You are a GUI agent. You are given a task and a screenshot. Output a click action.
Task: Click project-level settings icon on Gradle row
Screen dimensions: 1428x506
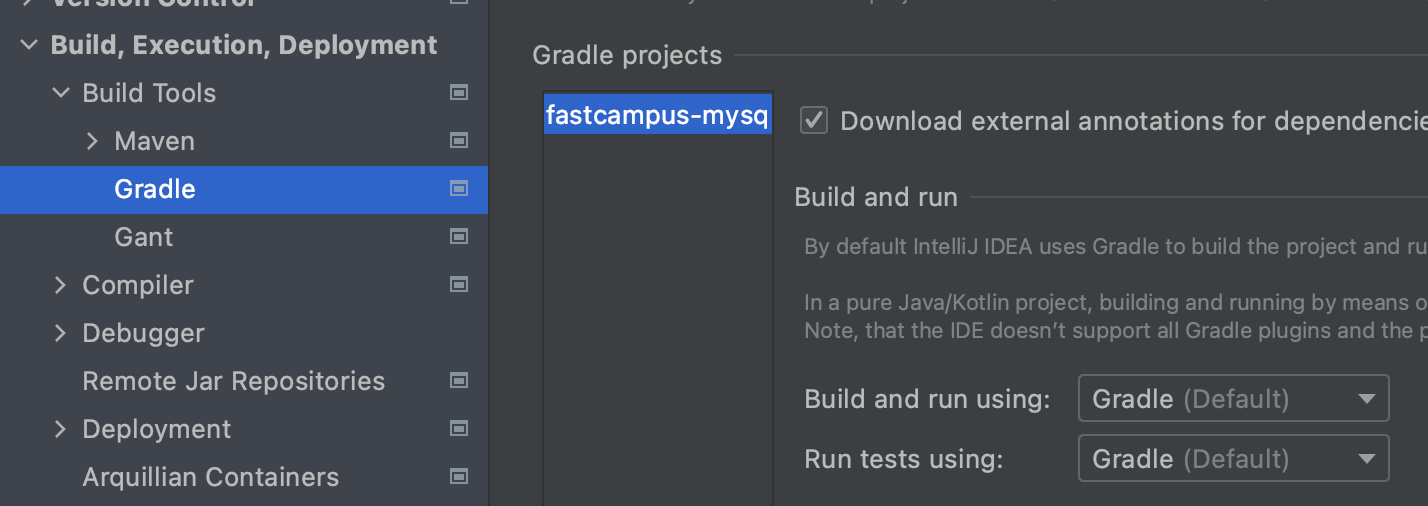(x=459, y=189)
